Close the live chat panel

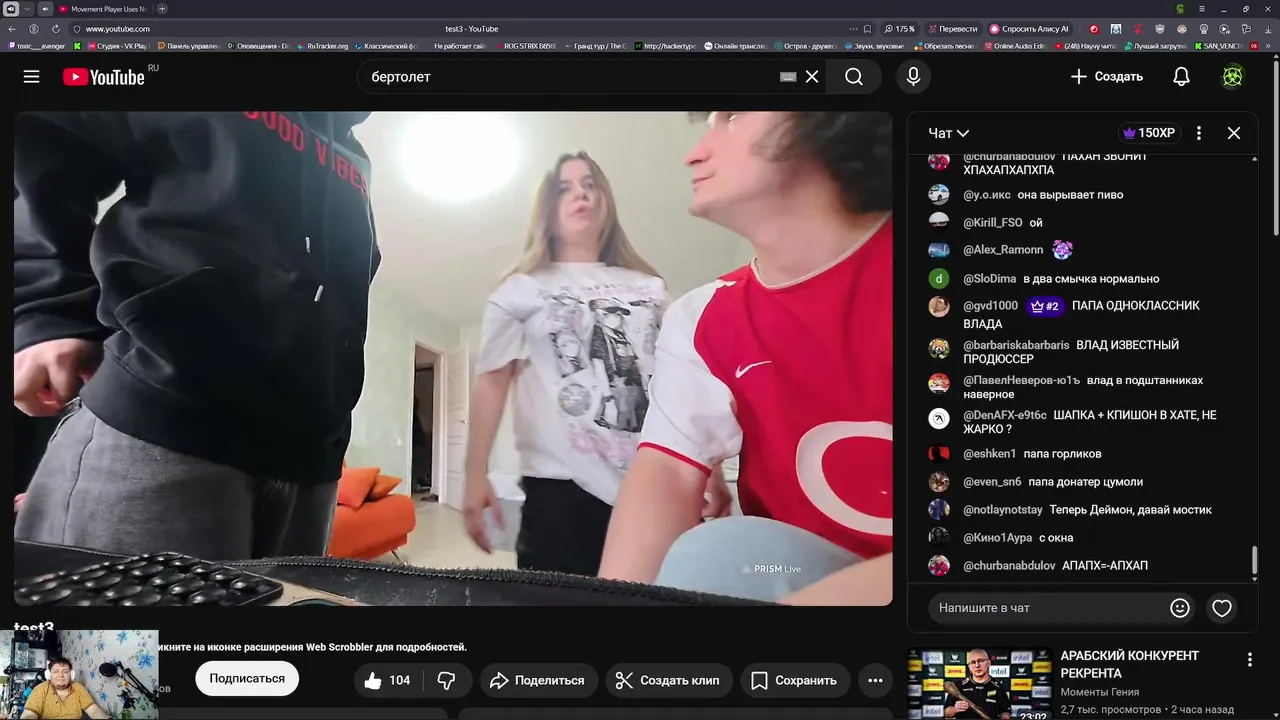(x=1234, y=133)
